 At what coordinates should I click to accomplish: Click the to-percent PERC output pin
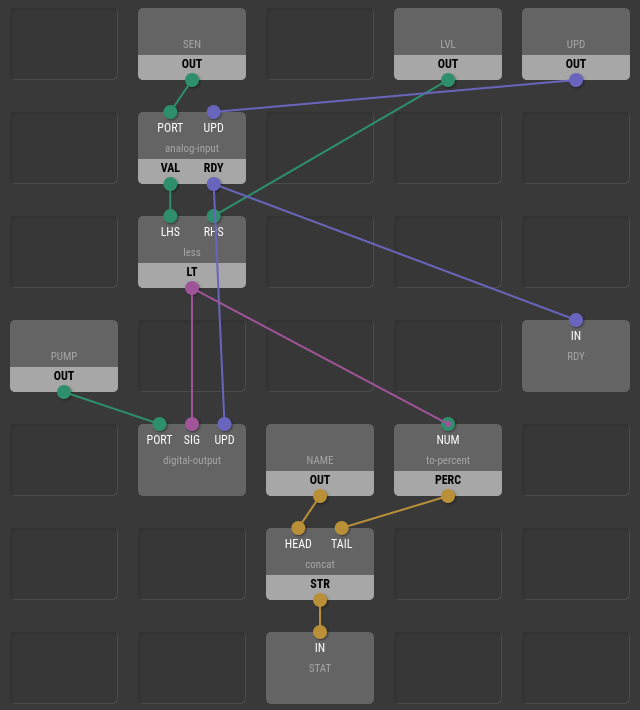pyautogui.click(x=448, y=496)
